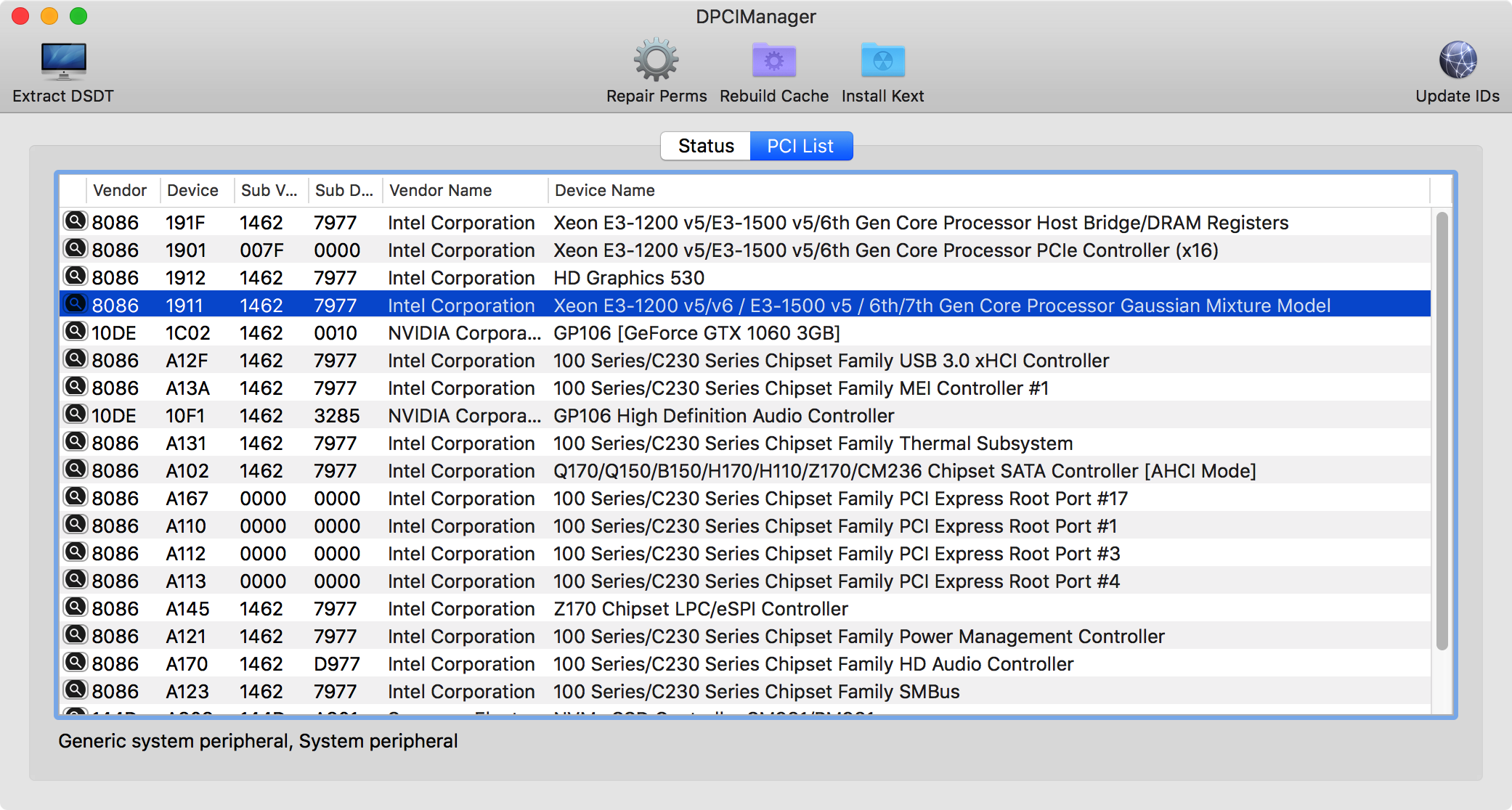Run Repair Perms gear icon

click(656, 60)
